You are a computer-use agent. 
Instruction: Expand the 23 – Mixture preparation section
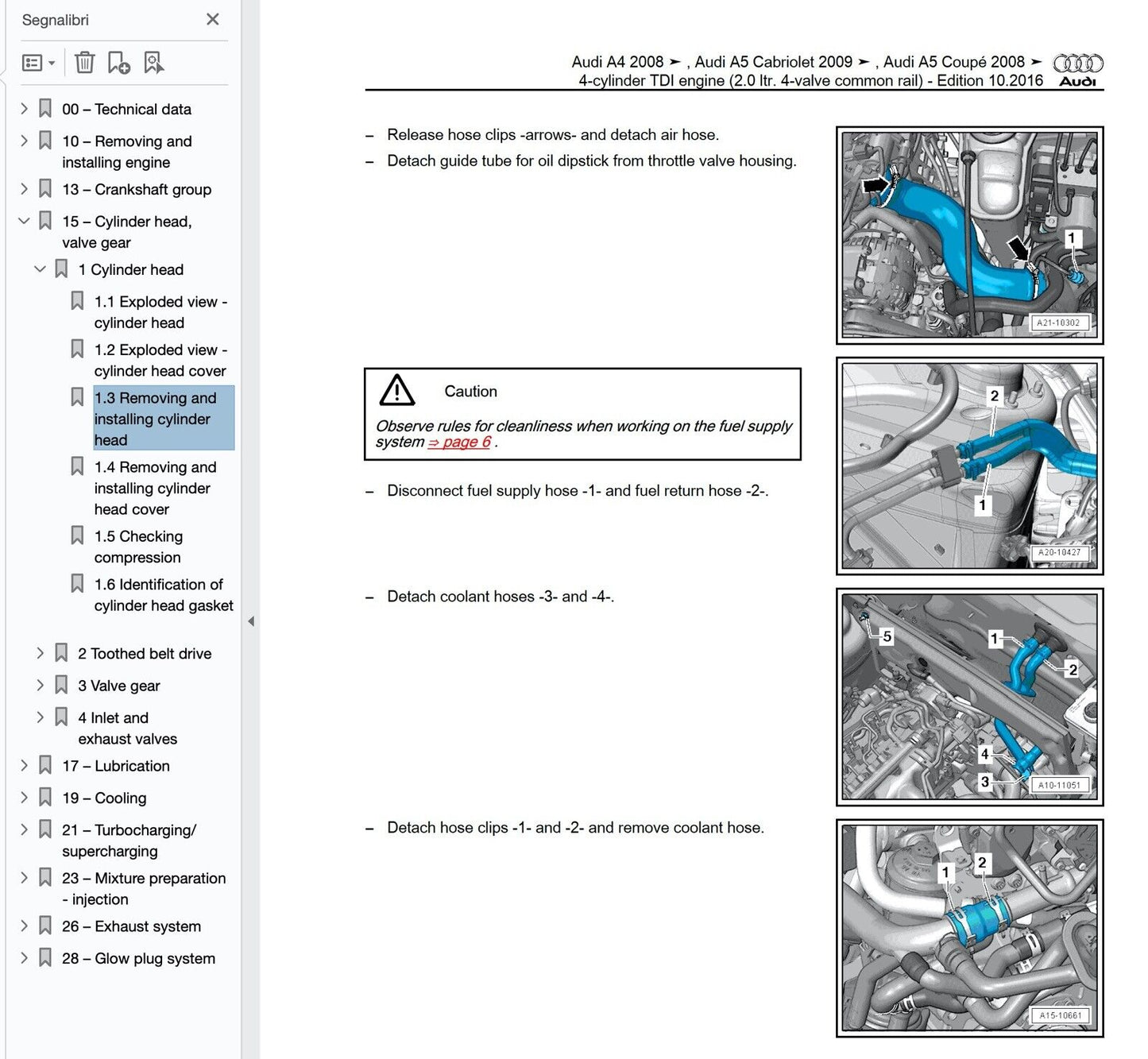(x=24, y=878)
